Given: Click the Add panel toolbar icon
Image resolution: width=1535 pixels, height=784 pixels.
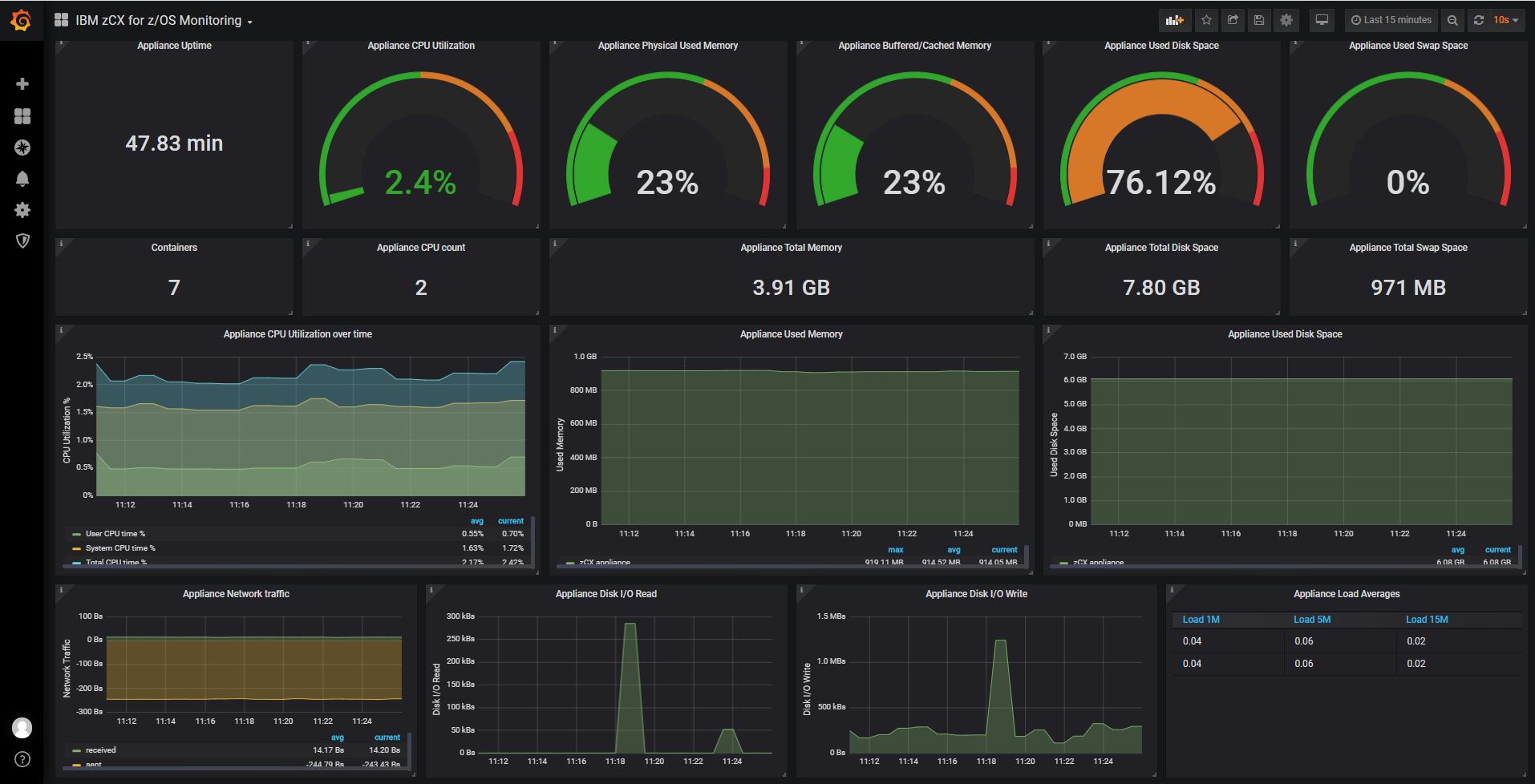Looking at the screenshot, I should pos(1174,20).
